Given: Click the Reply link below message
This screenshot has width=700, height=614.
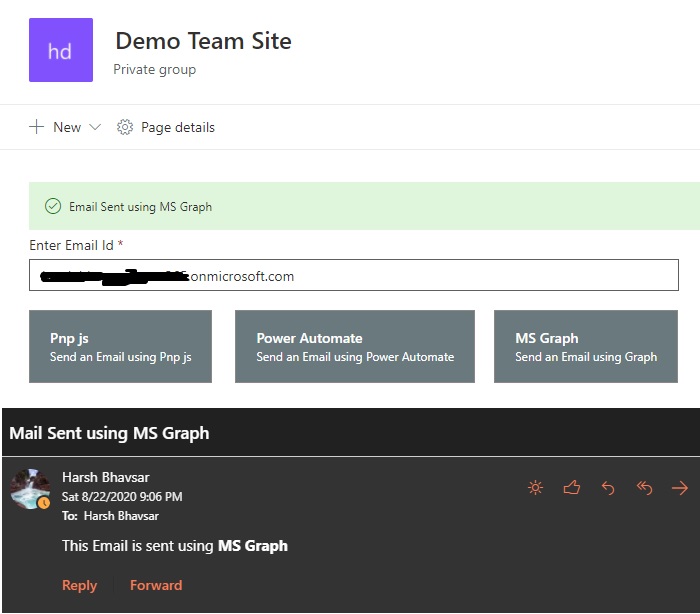Looking at the screenshot, I should (79, 585).
